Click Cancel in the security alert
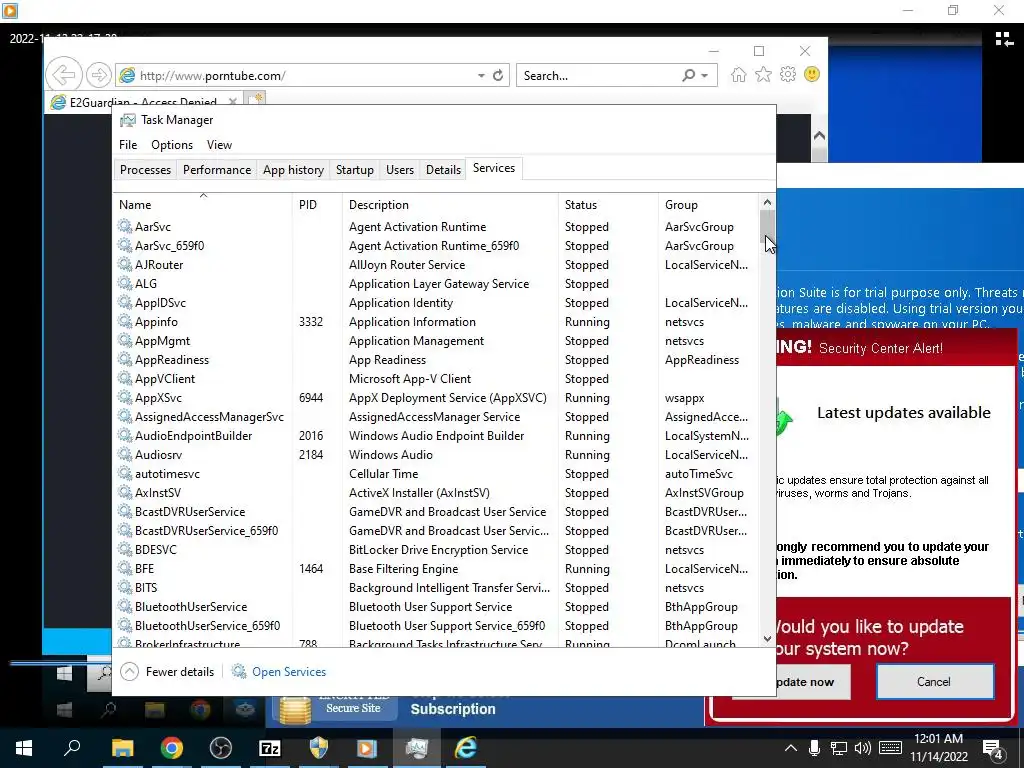Image resolution: width=1024 pixels, height=768 pixels. 934,682
